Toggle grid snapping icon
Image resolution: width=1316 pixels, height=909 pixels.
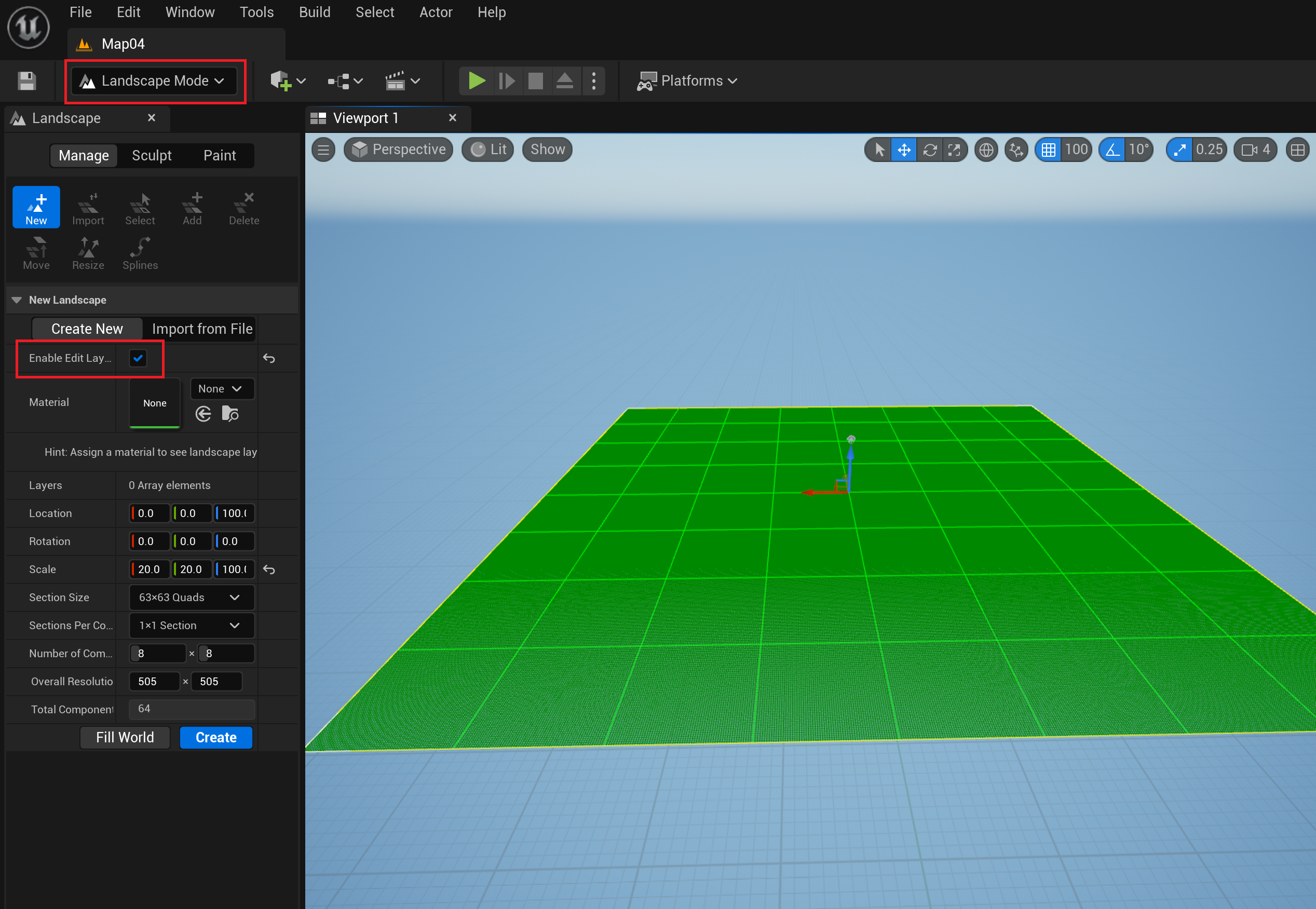coord(1048,150)
